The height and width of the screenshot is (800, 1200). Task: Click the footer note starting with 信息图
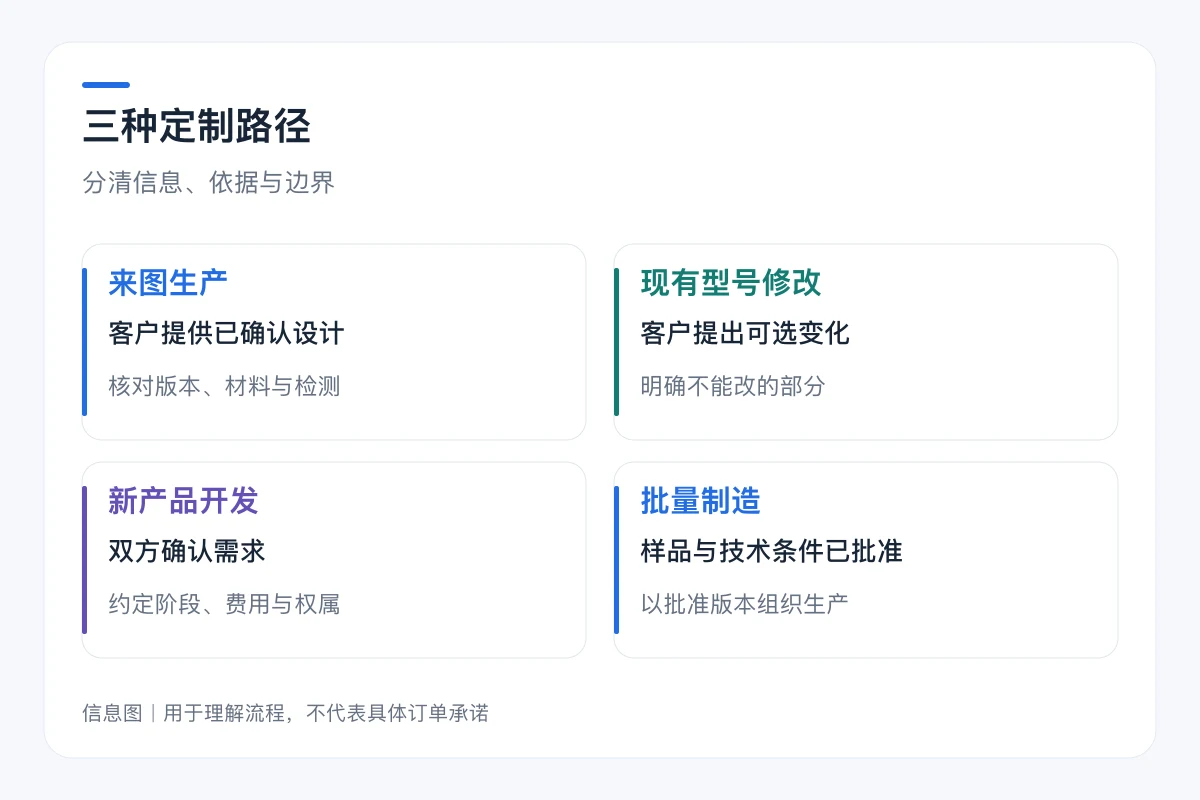285,714
